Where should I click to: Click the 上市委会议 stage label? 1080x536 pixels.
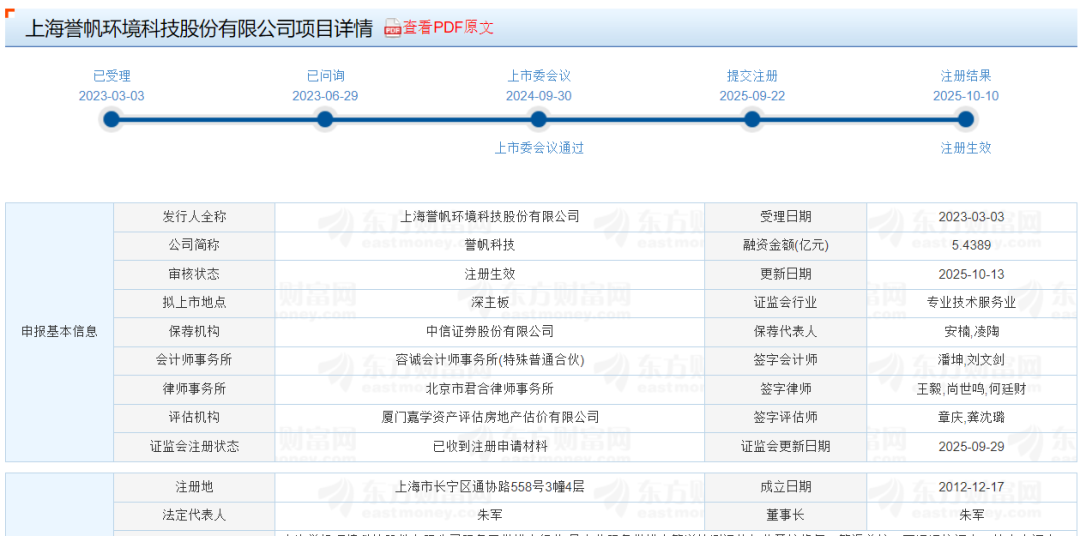539,76
